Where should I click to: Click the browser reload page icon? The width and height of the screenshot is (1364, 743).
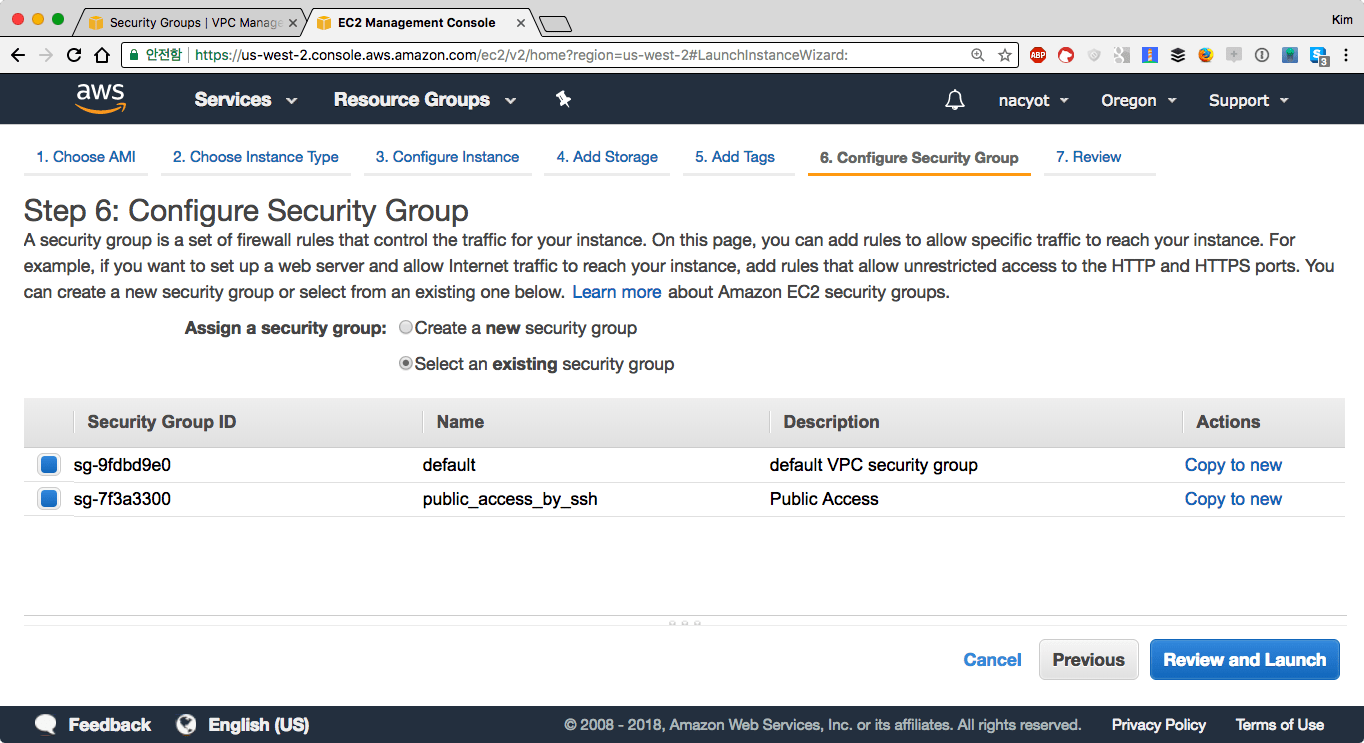tap(74, 55)
